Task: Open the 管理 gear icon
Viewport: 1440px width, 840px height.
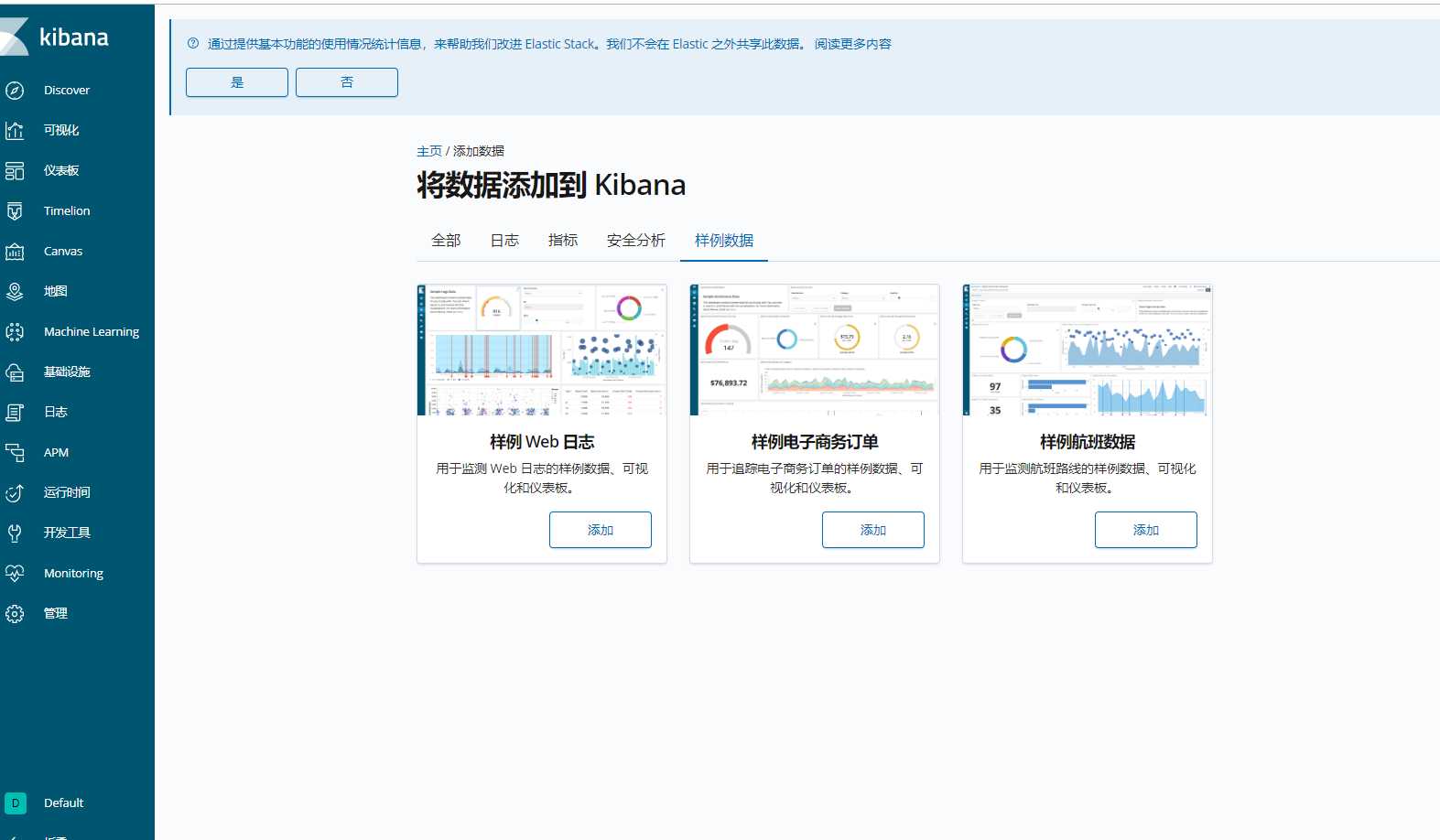Action: (15, 613)
